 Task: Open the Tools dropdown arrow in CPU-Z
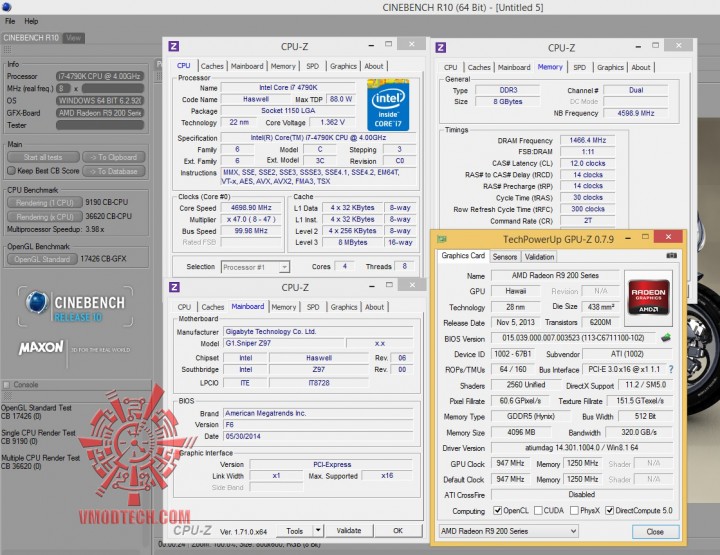click(318, 530)
